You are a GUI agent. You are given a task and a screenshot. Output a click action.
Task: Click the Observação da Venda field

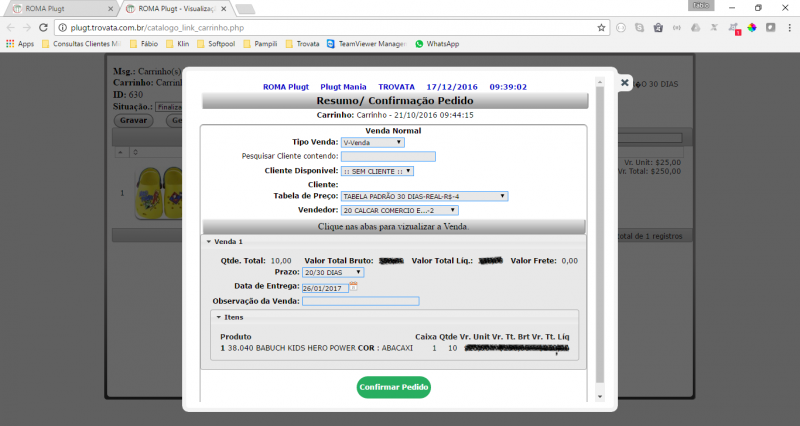[361, 301]
